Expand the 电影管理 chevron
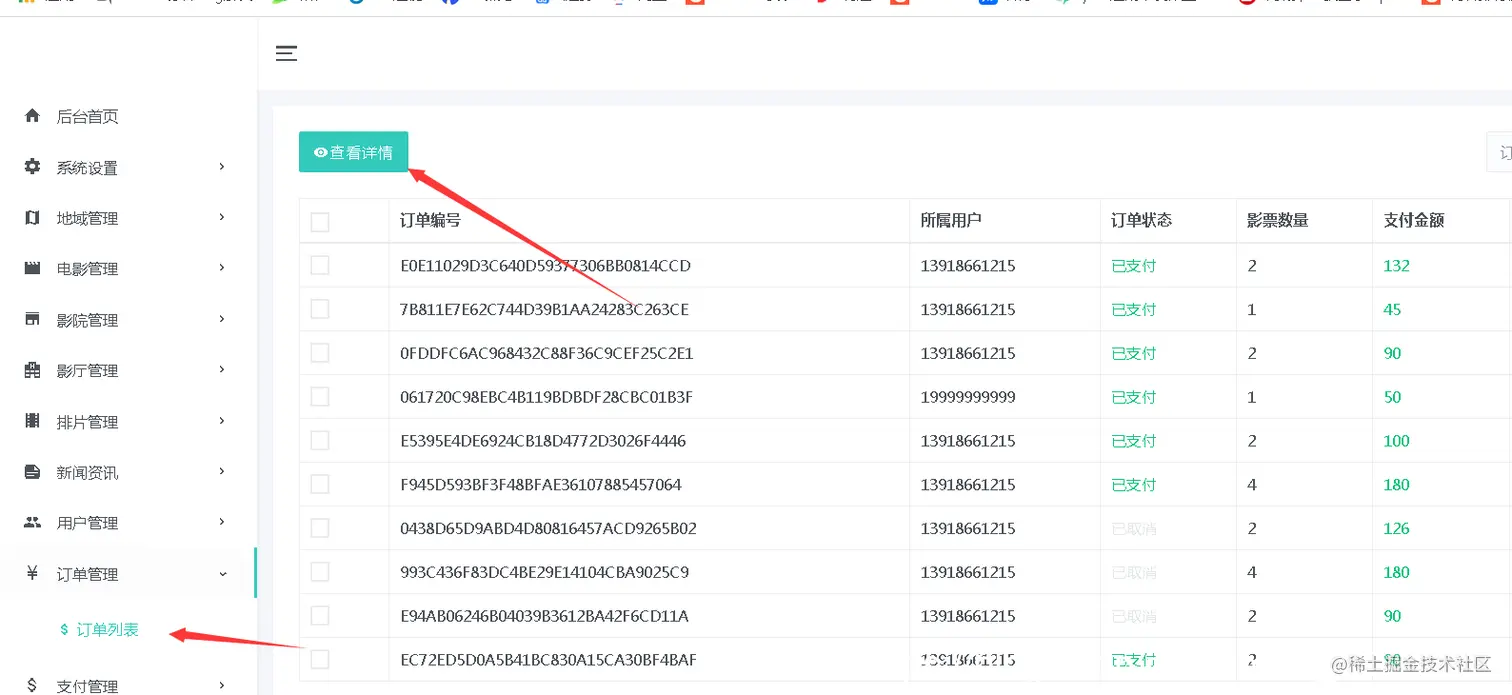Viewport: 1512px width, 695px height. (222, 268)
